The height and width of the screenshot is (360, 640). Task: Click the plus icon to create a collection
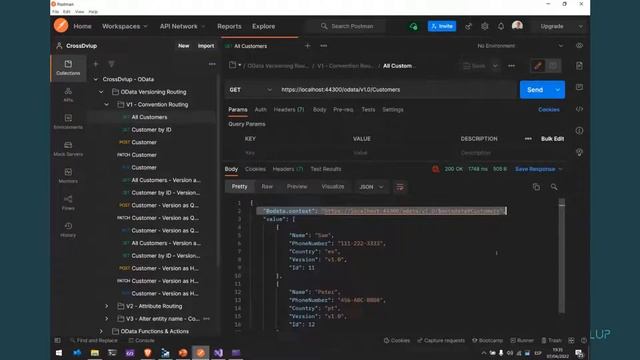(96, 64)
